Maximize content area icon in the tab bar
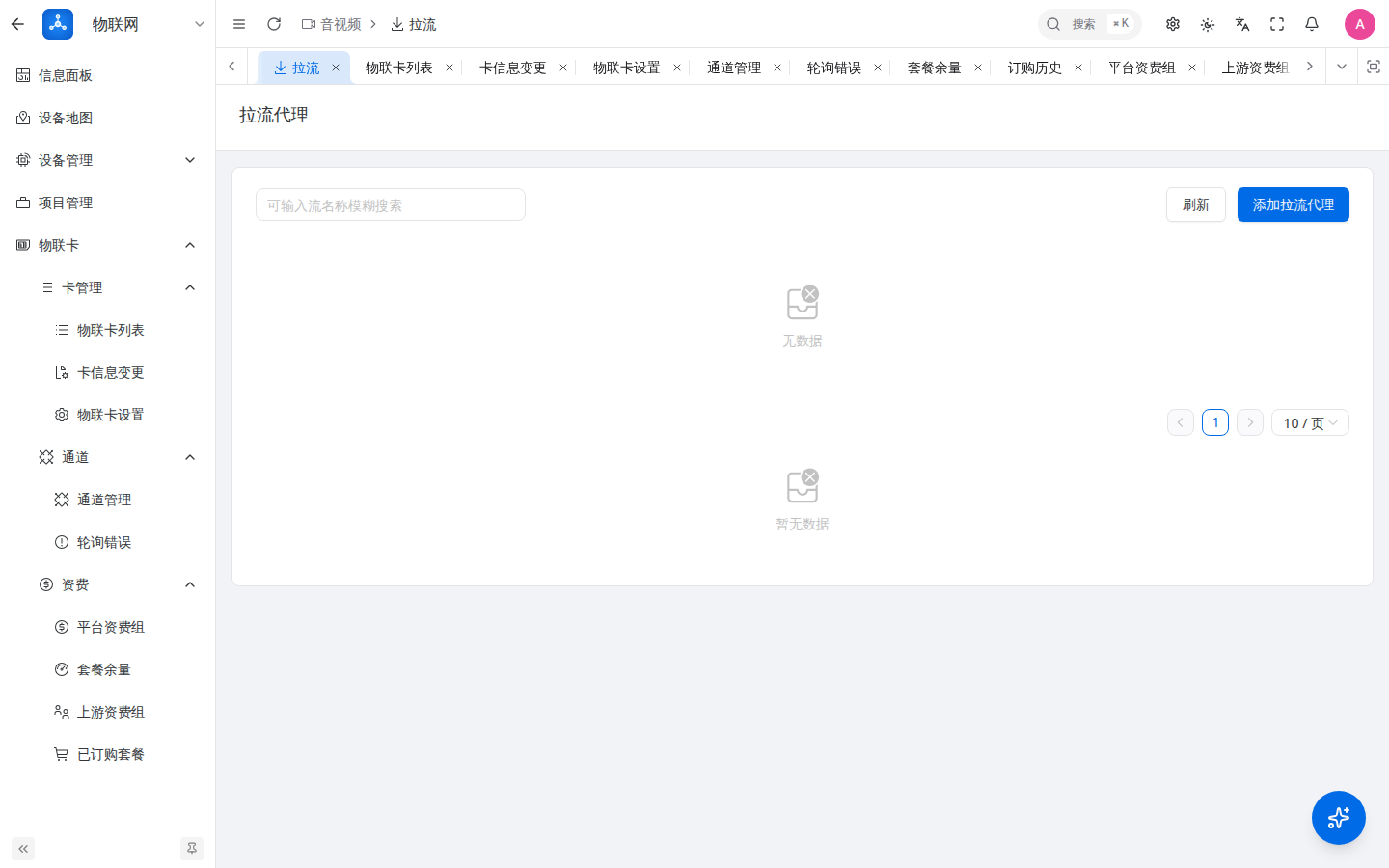 pos(1374,67)
